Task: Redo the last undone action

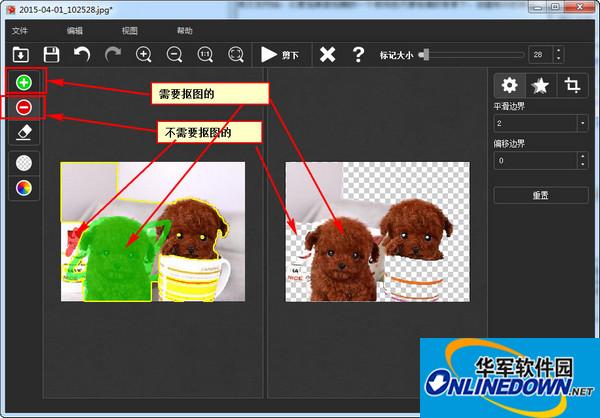Action: coord(113,55)
